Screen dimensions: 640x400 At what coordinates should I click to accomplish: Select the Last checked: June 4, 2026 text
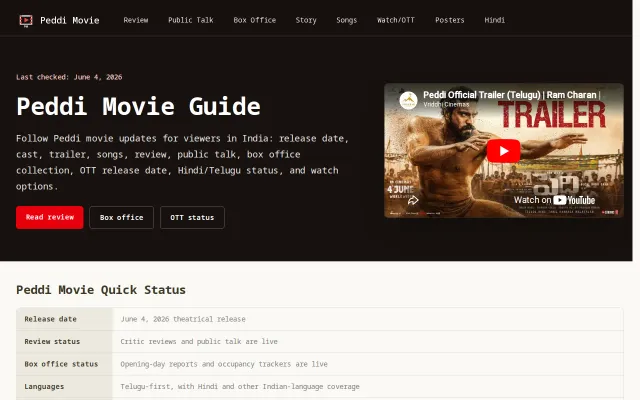tap(69, 77)
